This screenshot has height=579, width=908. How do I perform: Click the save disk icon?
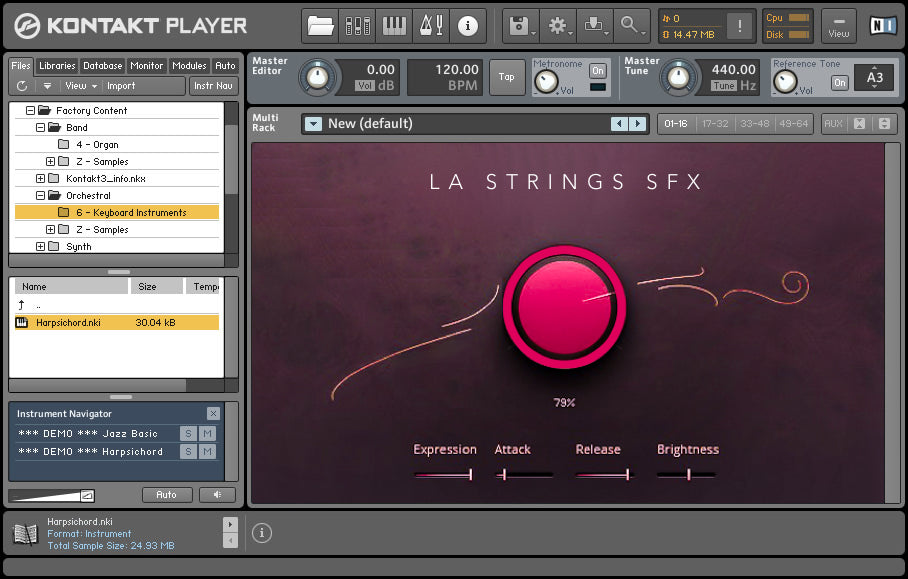[x=520, y=26]
